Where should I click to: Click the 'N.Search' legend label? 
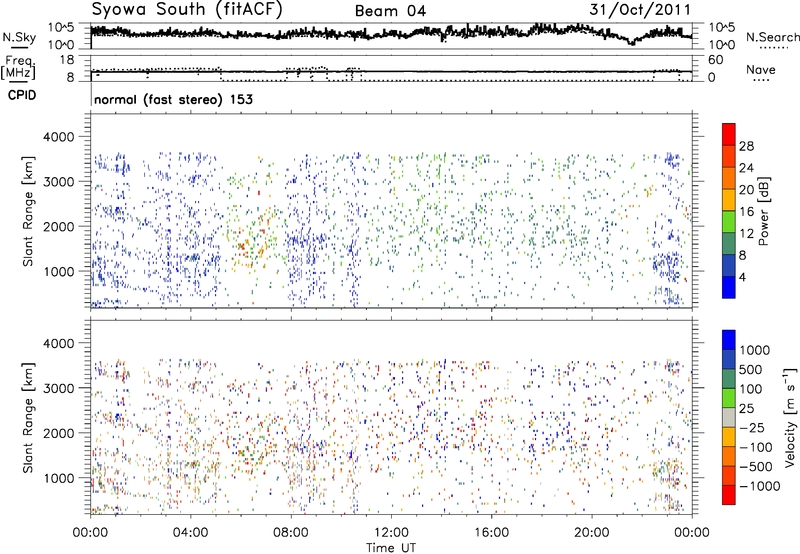click(773, 37)
